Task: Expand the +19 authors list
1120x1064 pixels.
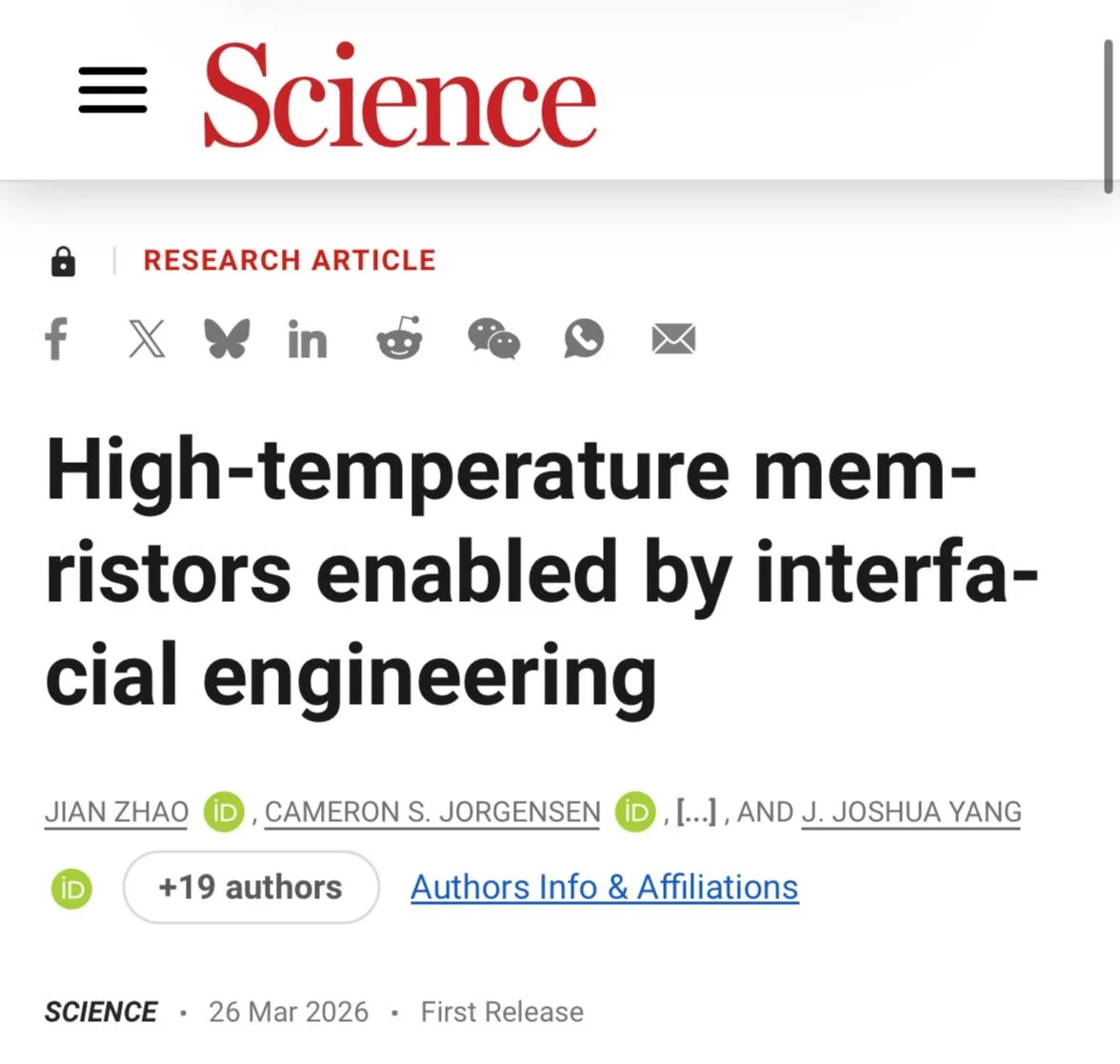Action: [x=250, y=888]
